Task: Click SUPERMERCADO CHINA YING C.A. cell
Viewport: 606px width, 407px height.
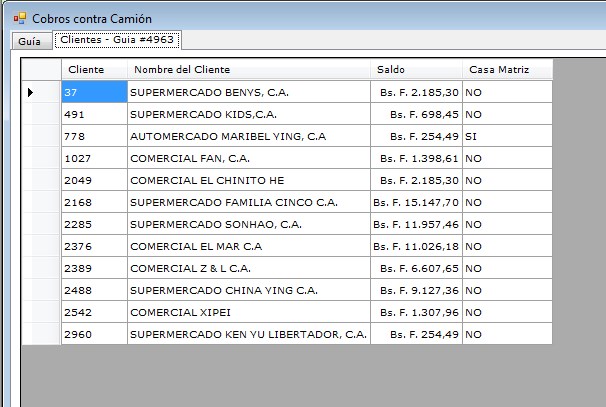Action: click(x=249, y=290)
